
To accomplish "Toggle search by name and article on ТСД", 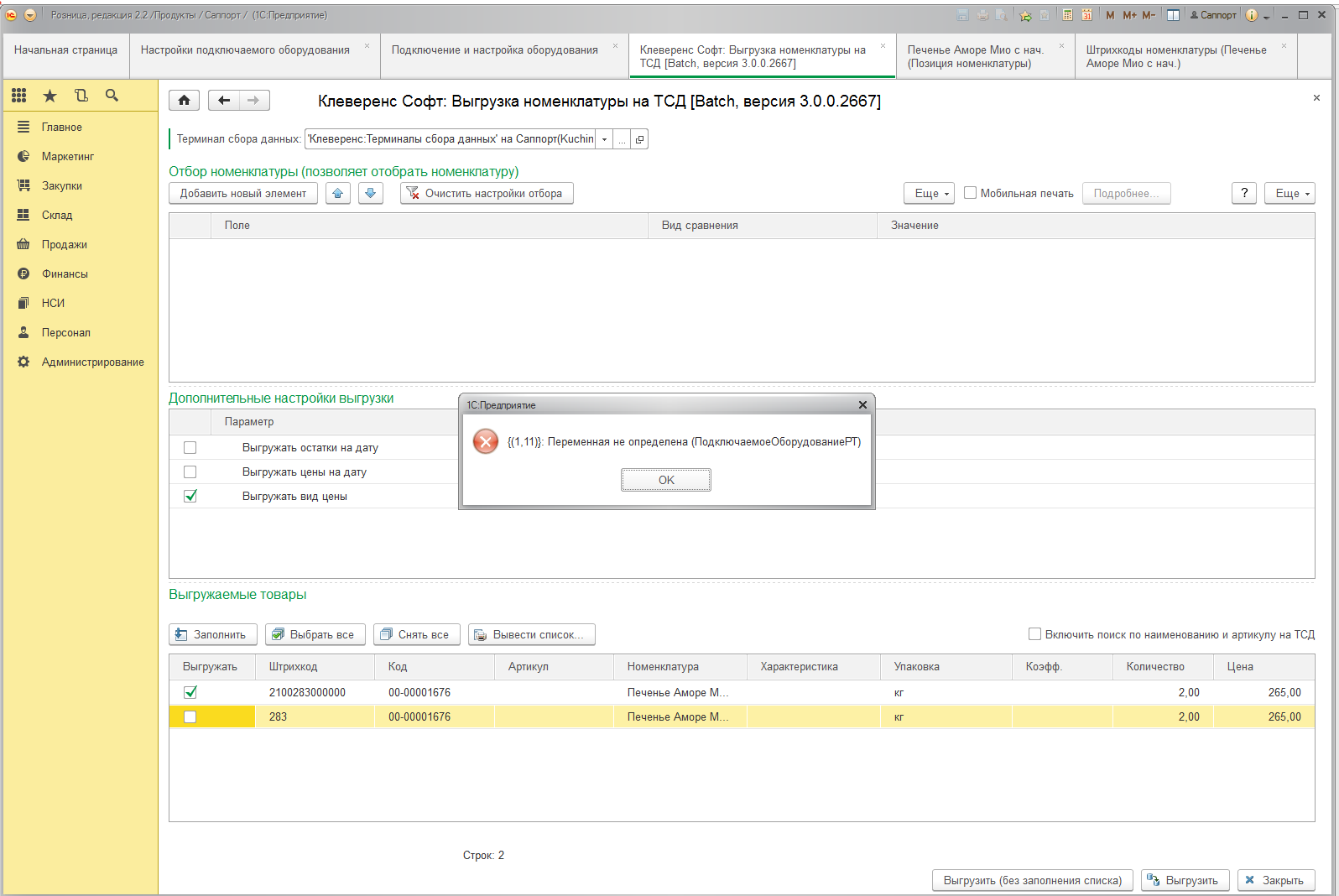I will (x=1035, y=634).
